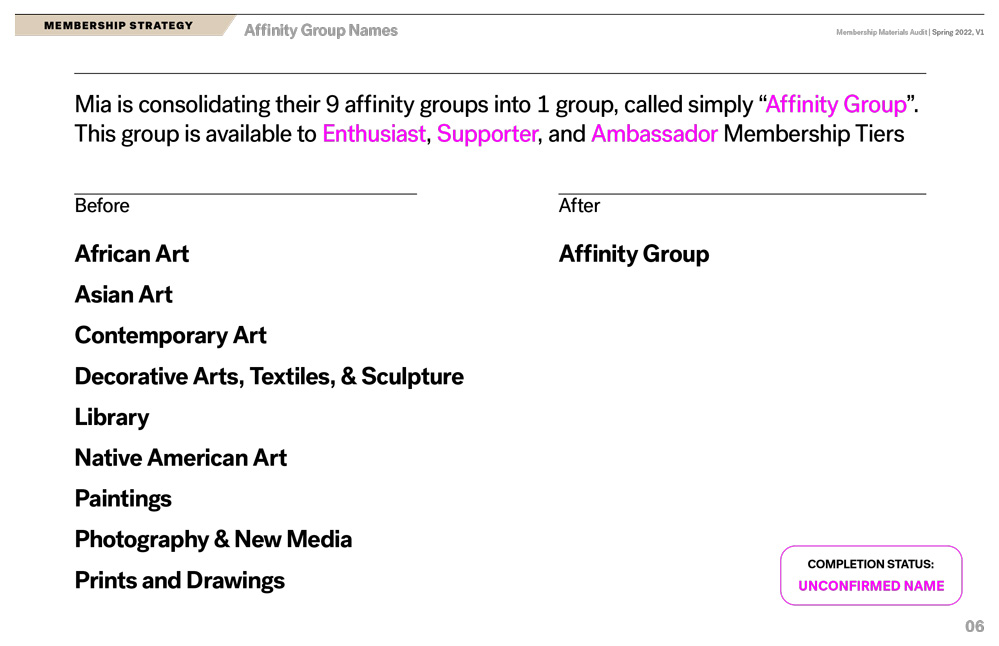Click the After column heading
This screenshot has height=646, width=999.
pyautogui.click(x=579, y=206)
